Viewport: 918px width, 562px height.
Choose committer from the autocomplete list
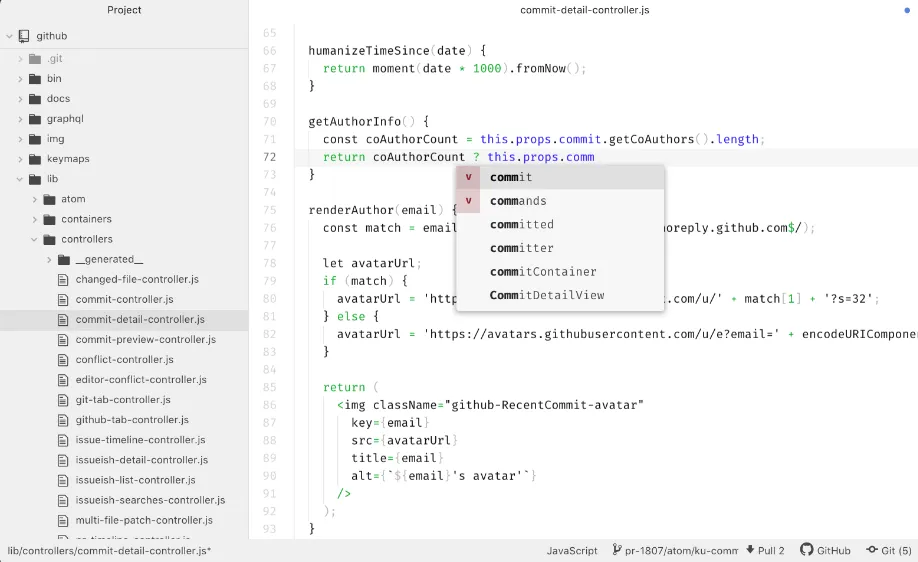560,248
